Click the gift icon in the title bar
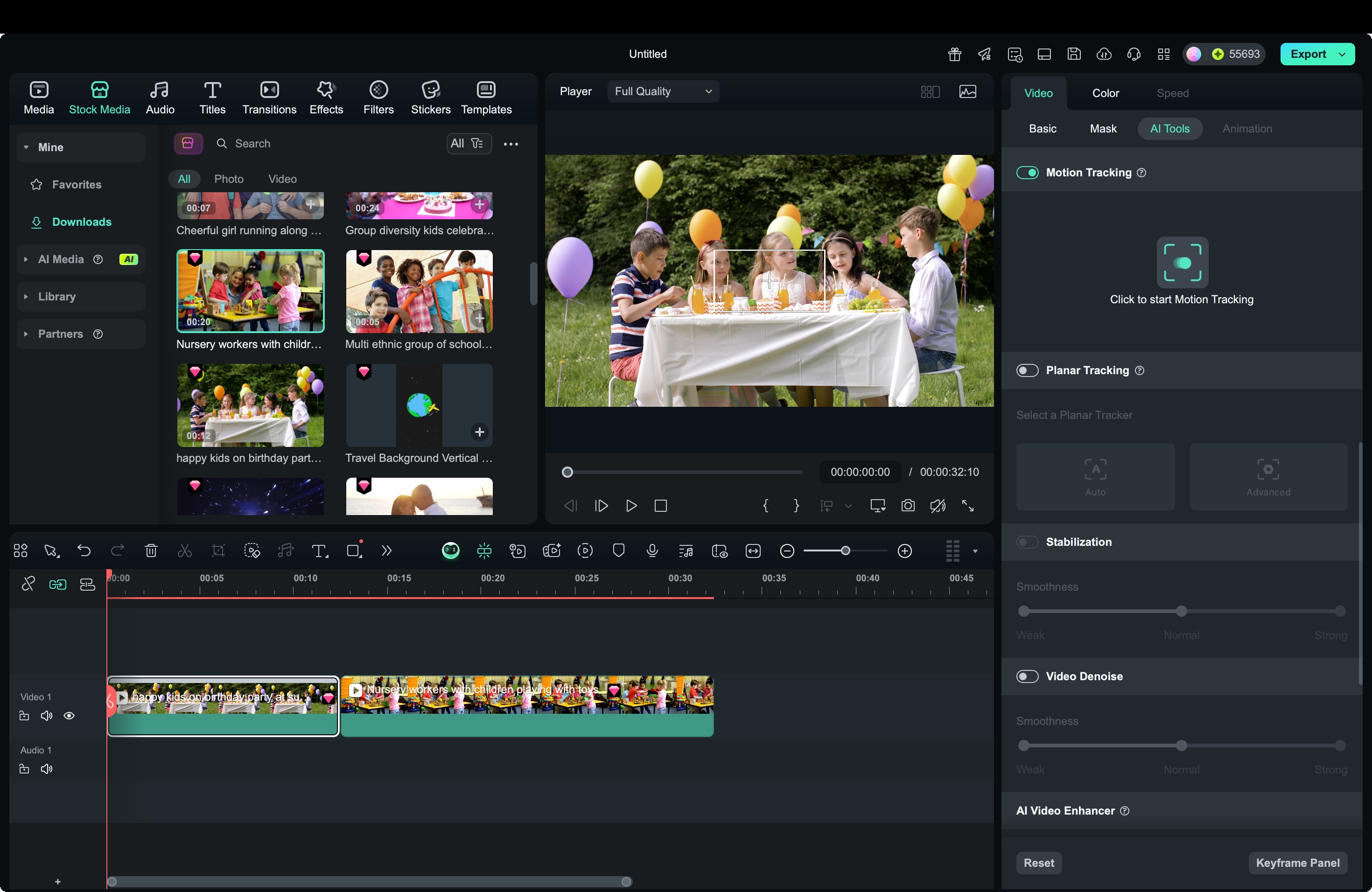 955,54
